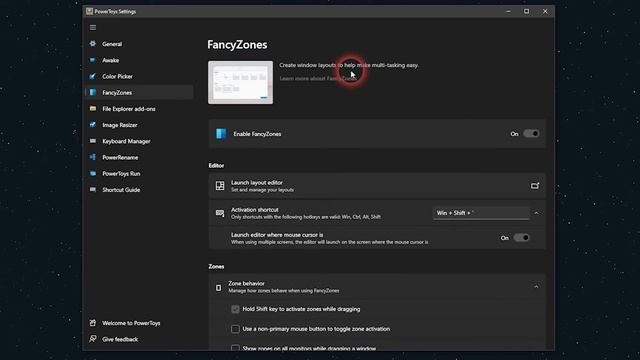This screenshot has height=360, width=640.
Task: Click the Zone behavior icon
Action: [218, 288]
